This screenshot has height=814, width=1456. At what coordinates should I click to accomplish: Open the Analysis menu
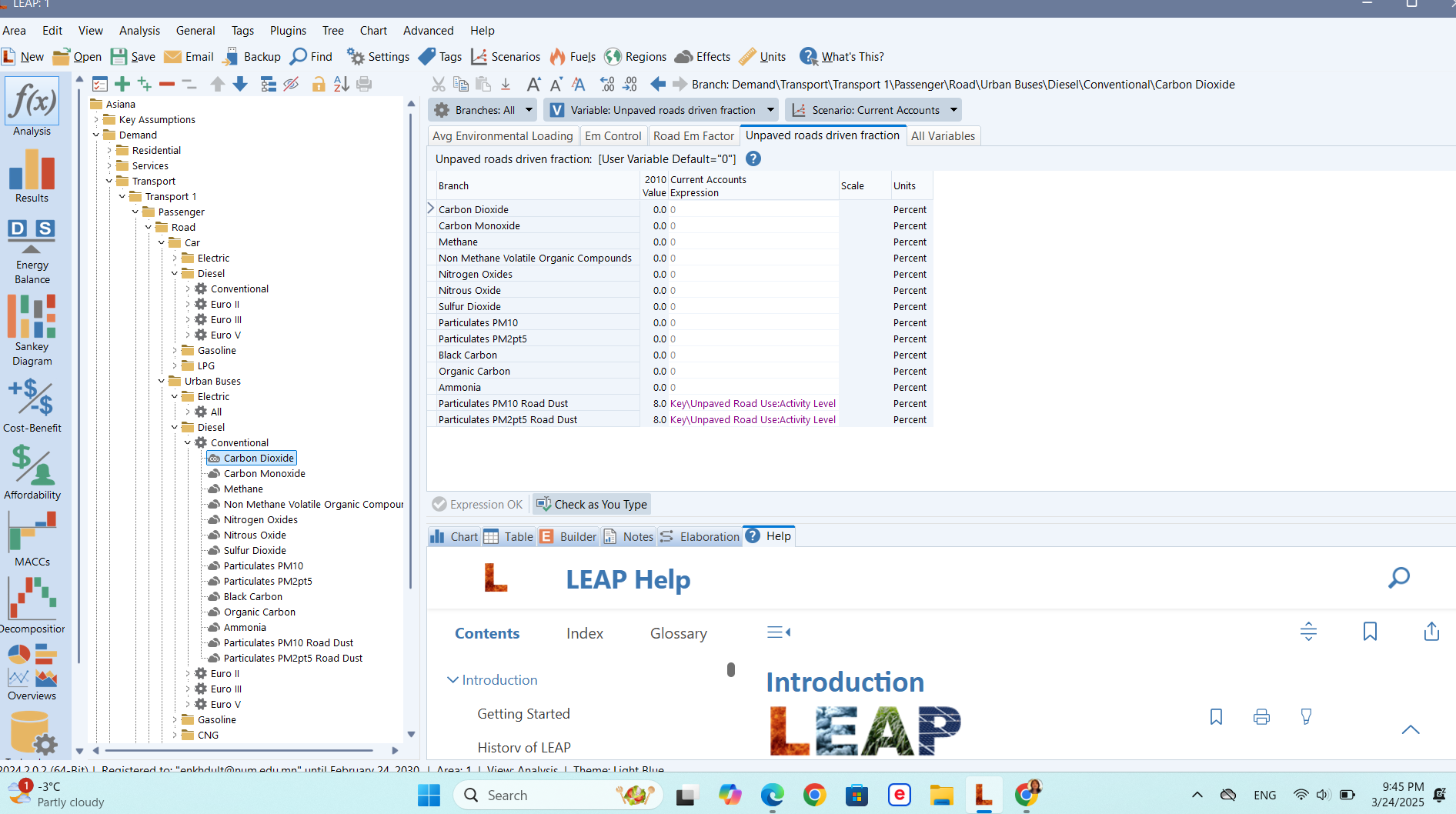[139, 30]
